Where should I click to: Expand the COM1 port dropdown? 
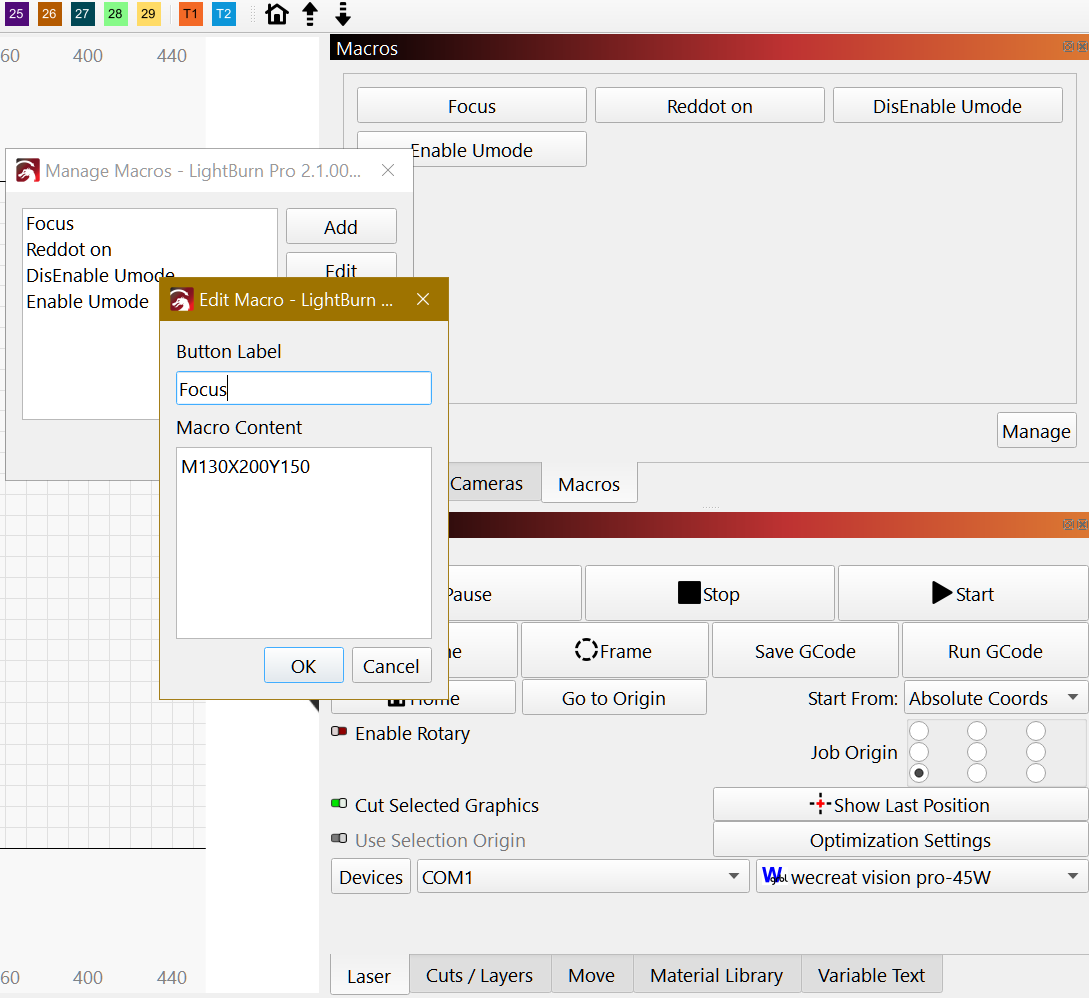tap(582, 877)
